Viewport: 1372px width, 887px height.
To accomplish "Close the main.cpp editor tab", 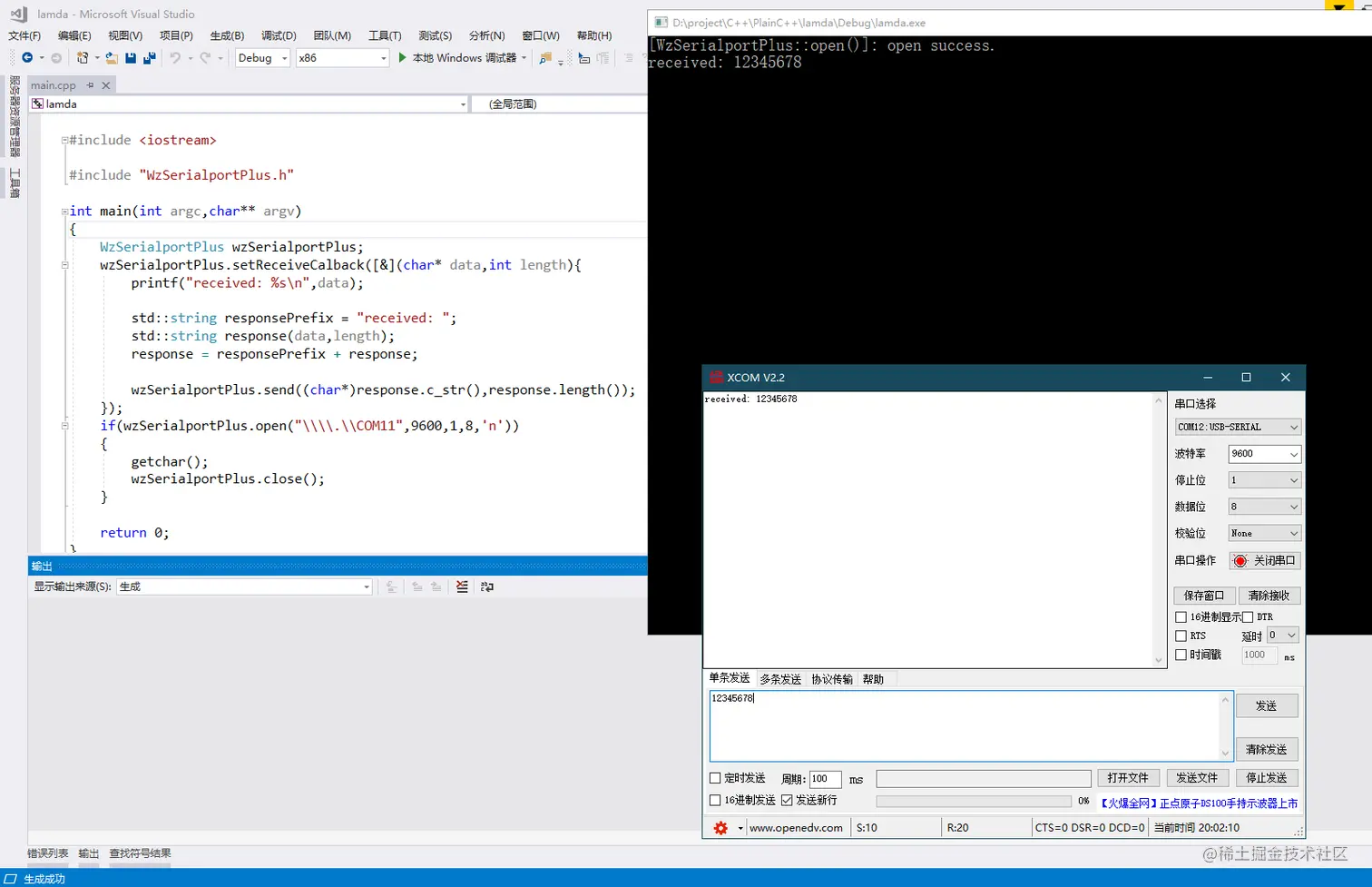I will click(106, 85).
